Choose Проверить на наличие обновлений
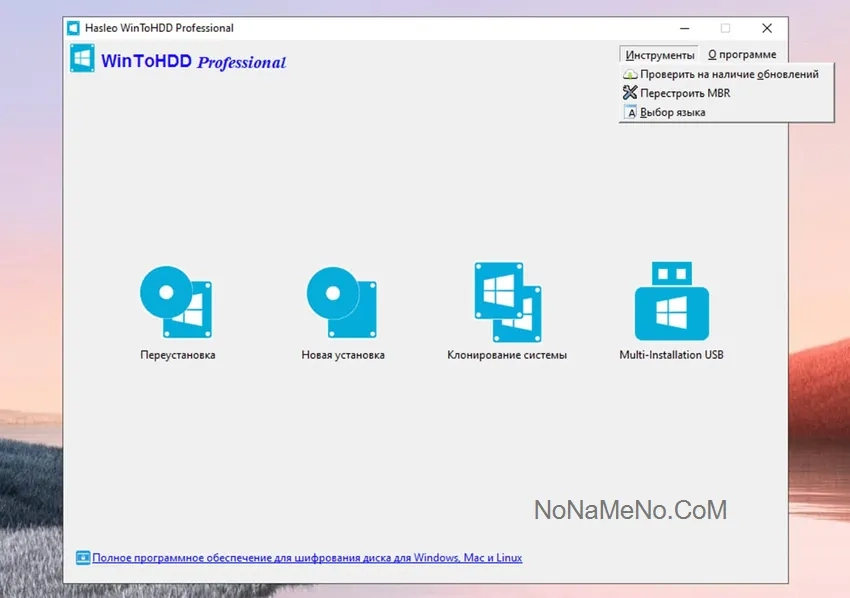 (x=729, y=74)
